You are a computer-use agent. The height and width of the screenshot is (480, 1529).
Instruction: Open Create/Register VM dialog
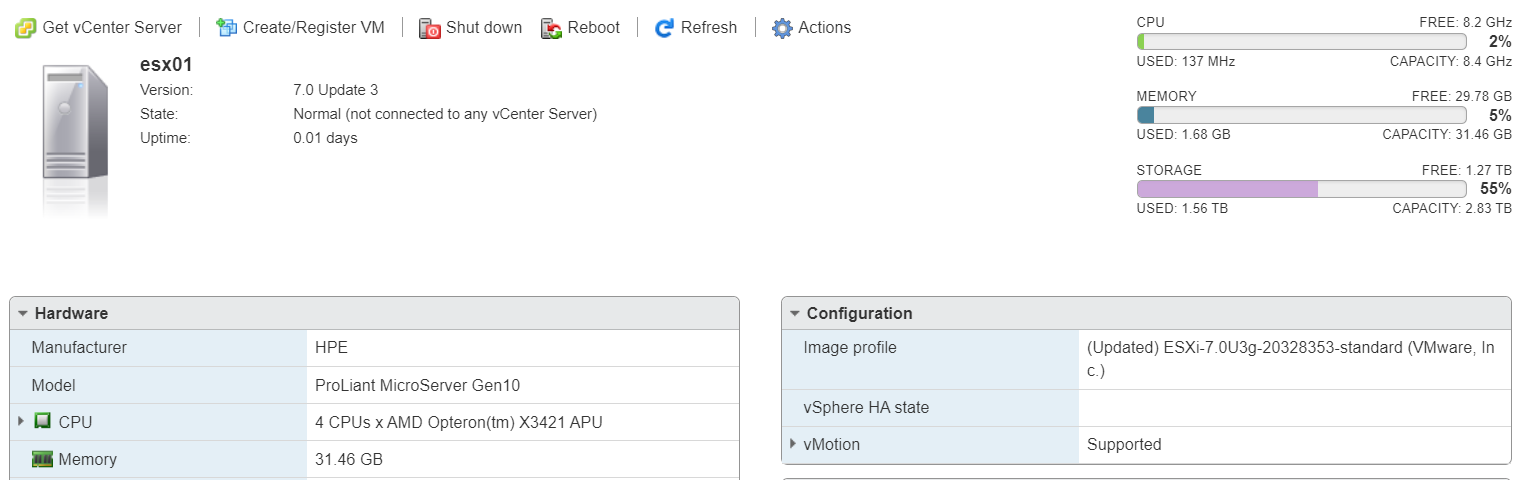point(301,28)
